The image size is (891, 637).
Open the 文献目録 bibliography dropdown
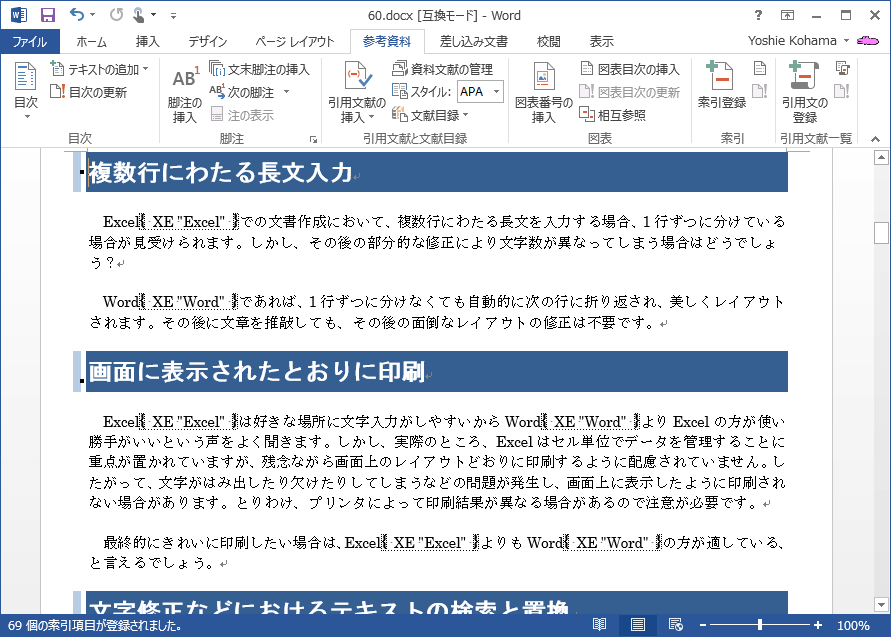point(430,115)
